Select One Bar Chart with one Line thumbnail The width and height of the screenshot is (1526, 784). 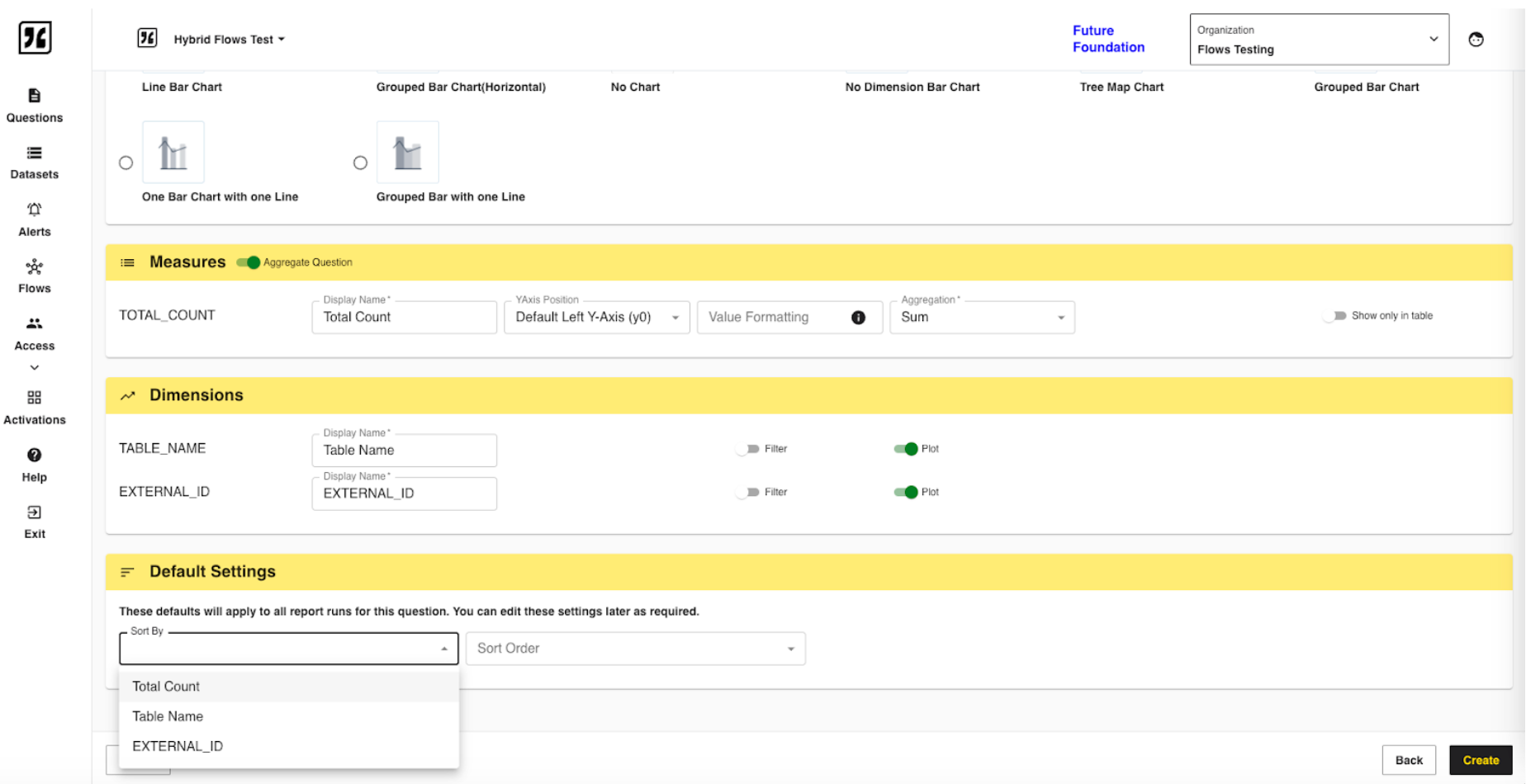point(173,153)
